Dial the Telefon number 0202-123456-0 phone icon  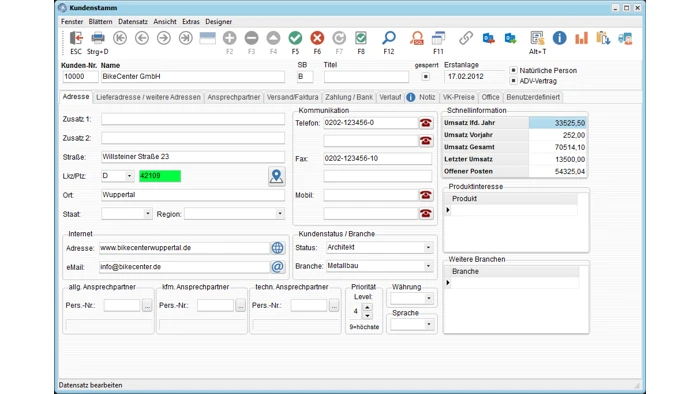425,123
